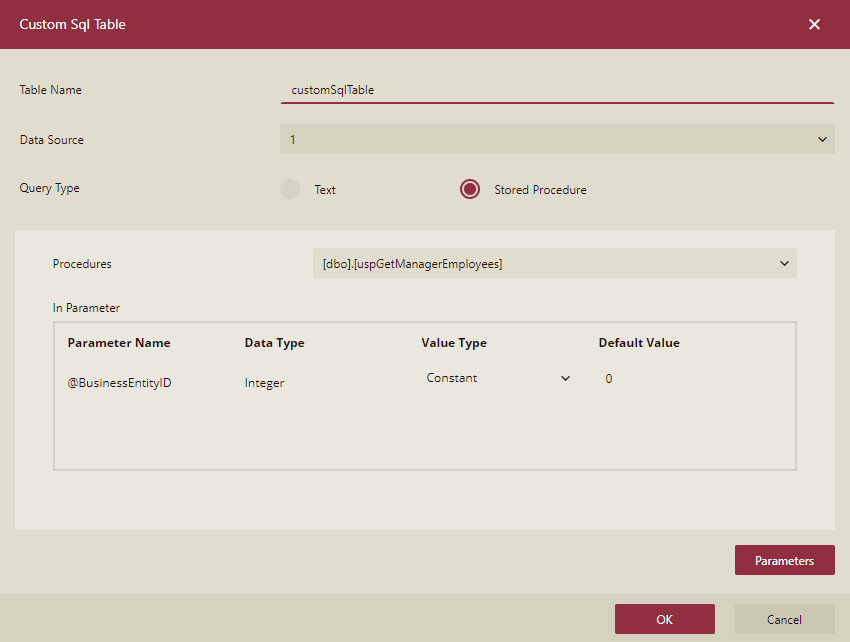Image resolution: width=850 pixels, height=642 pixels.
Task: Click the In Parameter section label
Action: coord(86,308)
